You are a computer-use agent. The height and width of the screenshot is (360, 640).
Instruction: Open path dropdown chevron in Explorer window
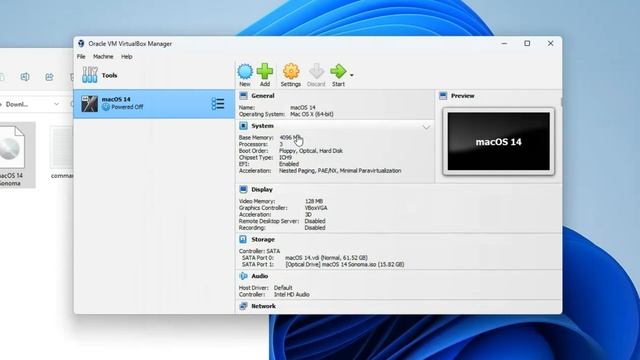pyautogui.click(x=56, y=104)
